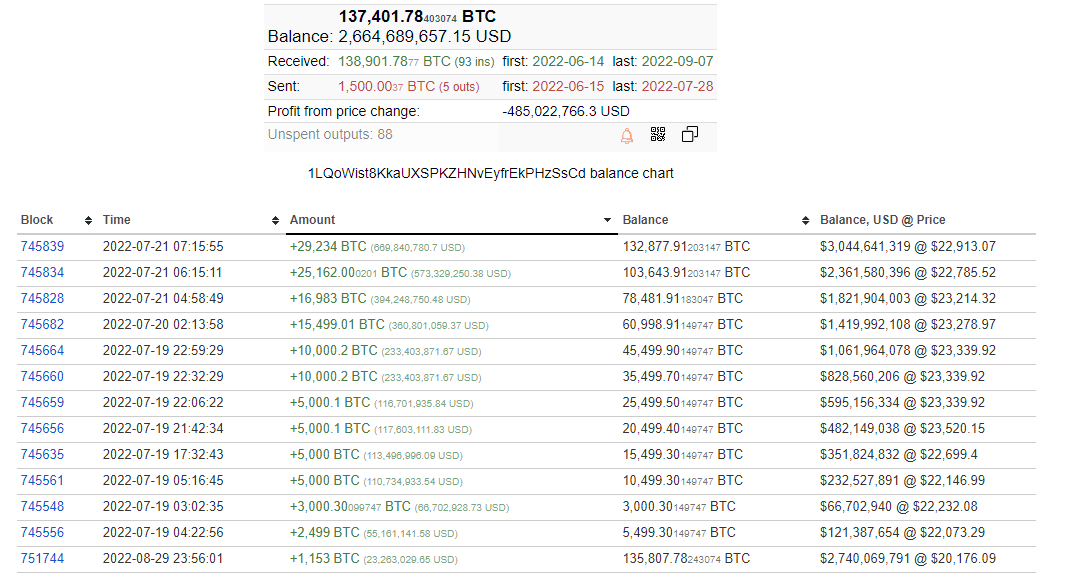
Task: Open block 745828 link
Action: (x=42, y=298)
